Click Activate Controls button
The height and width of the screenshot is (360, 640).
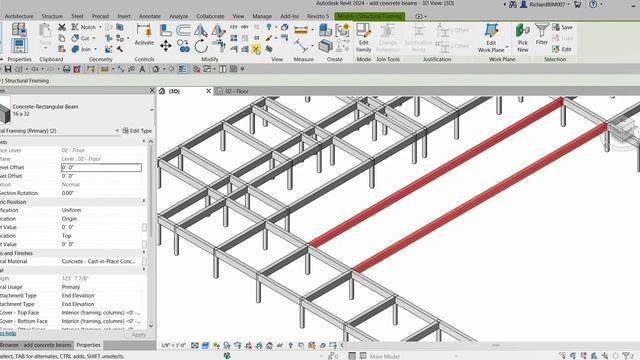pyautogui.click(x=144, y=35)
